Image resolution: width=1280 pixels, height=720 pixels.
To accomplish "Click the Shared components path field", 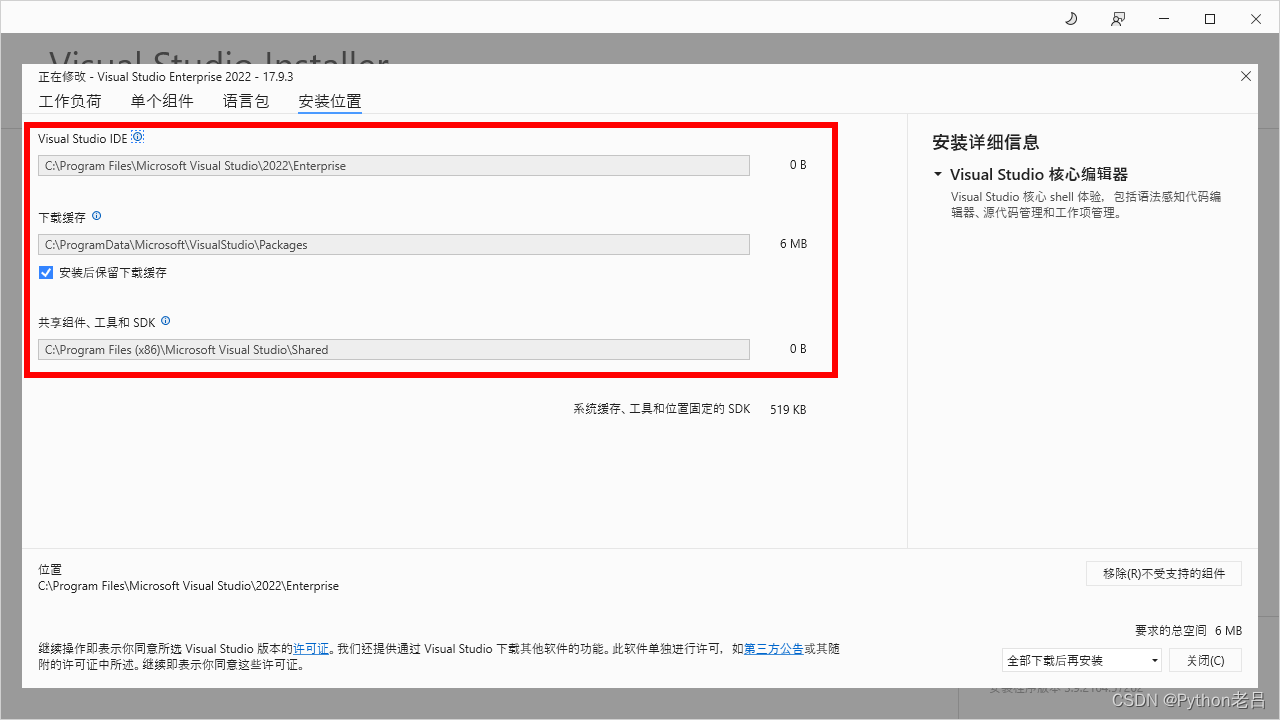I will (x=394, y=349).
